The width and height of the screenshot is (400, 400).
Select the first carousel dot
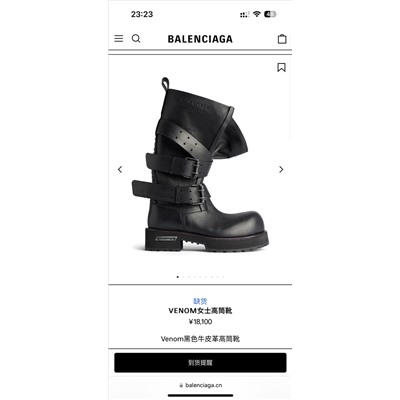[x=178, y=277]
